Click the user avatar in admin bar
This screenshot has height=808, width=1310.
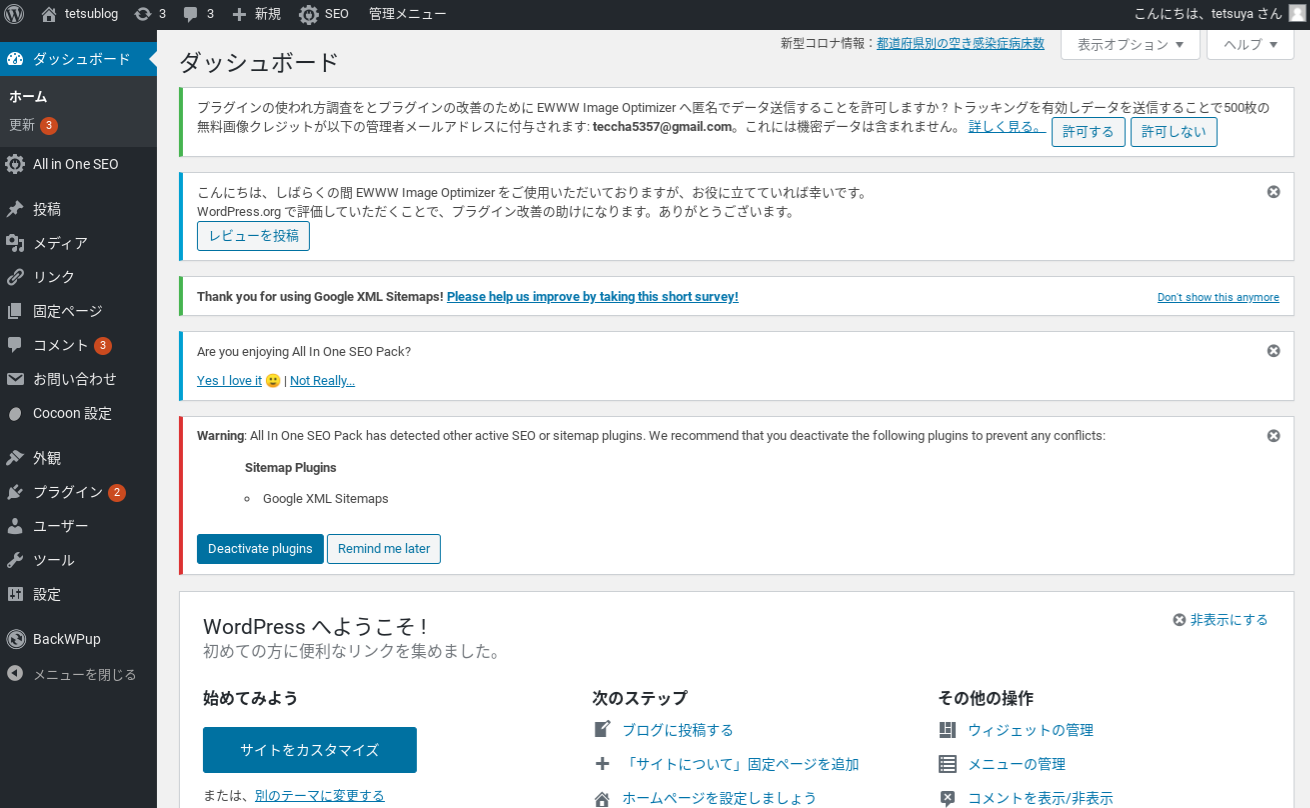click(x=1297, y=14)
